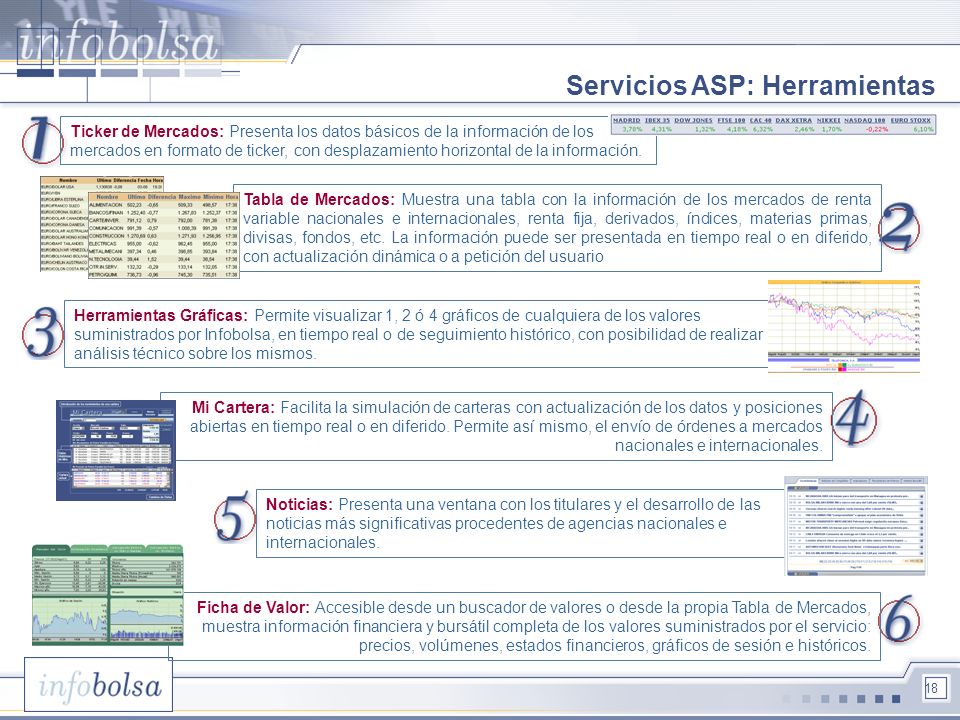
Task: Click the 'Herramientas Gráficas:' heading
Action: point(160,315)
